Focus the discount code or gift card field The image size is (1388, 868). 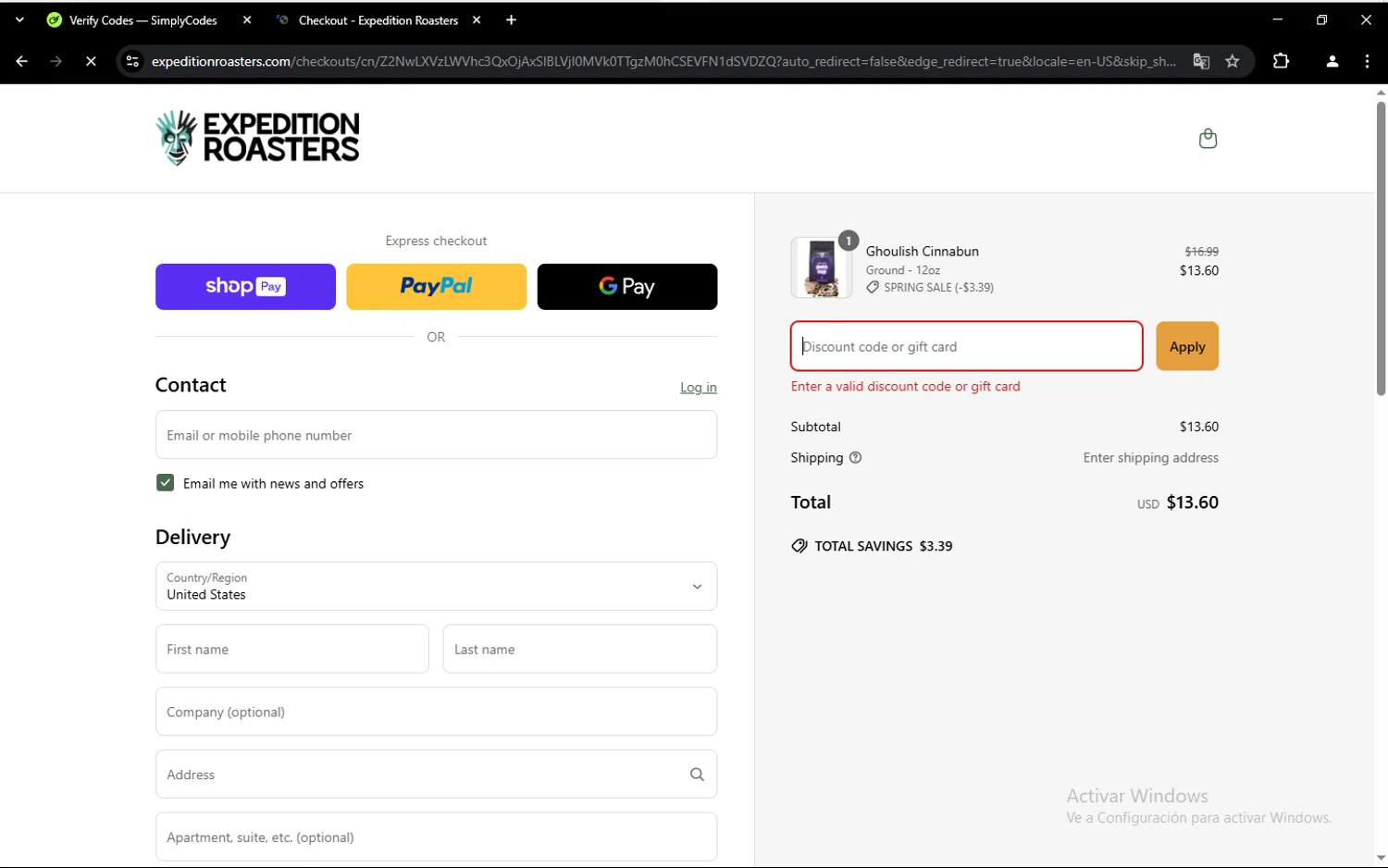(x=967, y=346)
